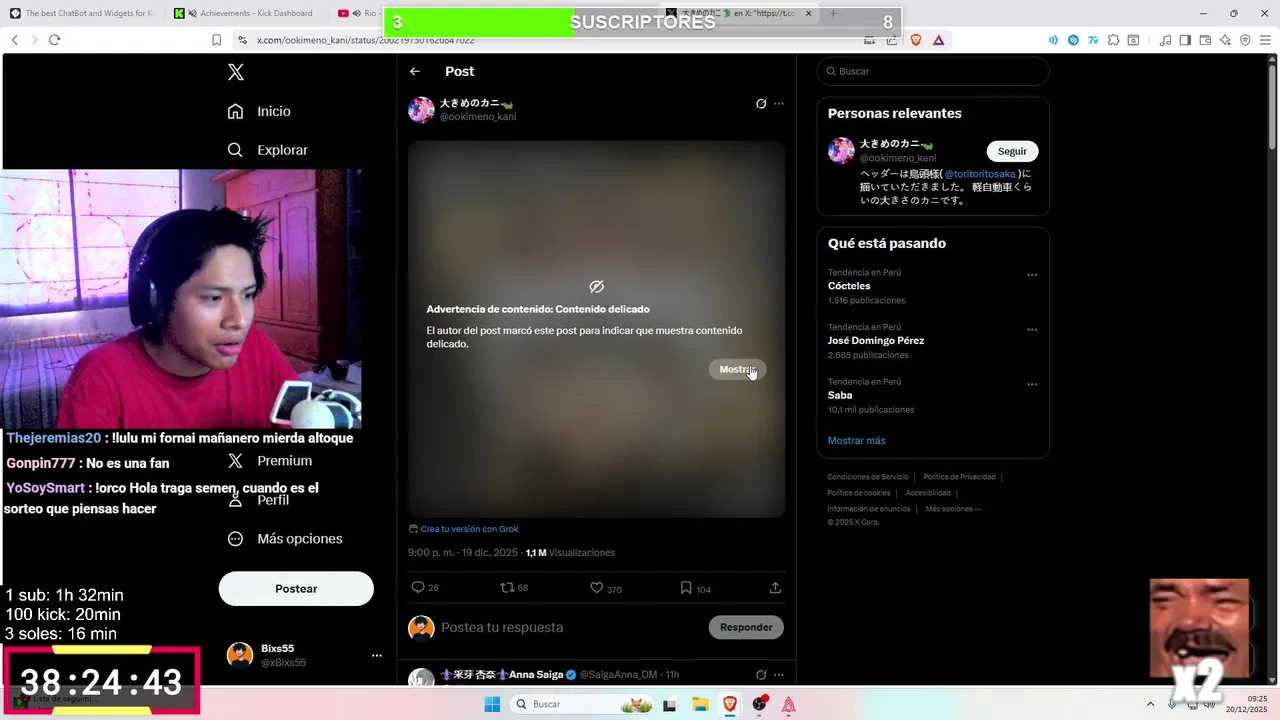Open new tab with plus button
The width and height of the screenshot is (1280, 720).
[833, 13]
